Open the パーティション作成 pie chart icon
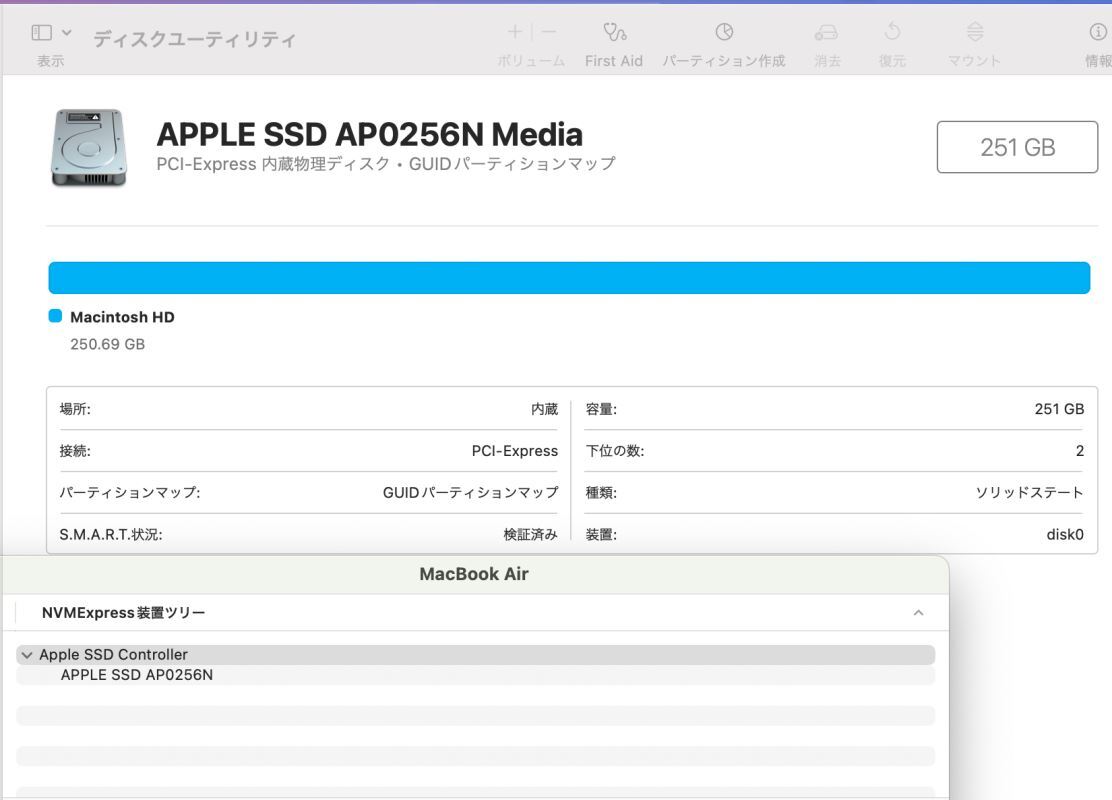Screen dimensions: 1112x800 pyautogui.click(x=724, y=32)
